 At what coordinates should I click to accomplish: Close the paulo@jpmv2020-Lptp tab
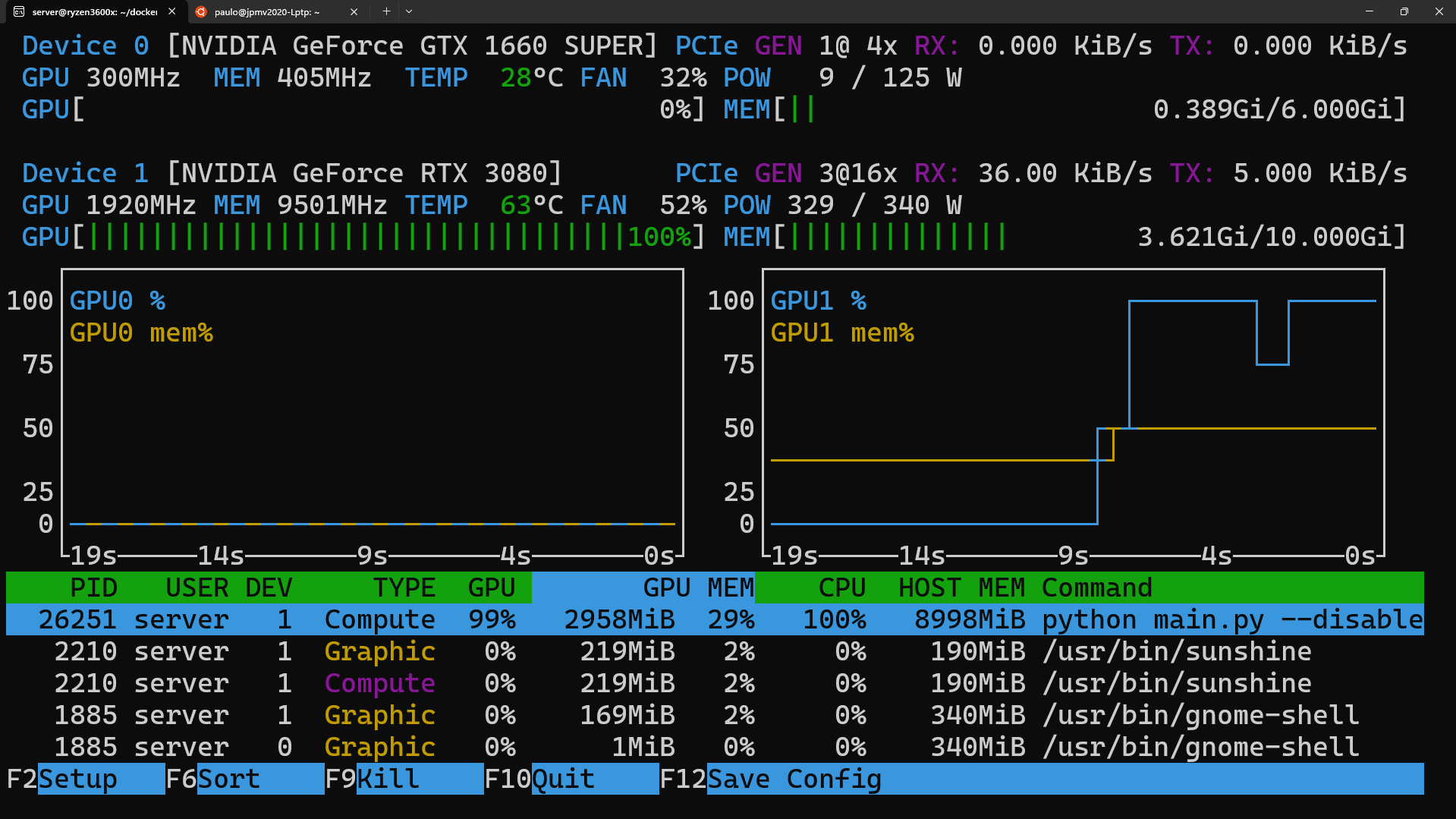pos(354,11)
